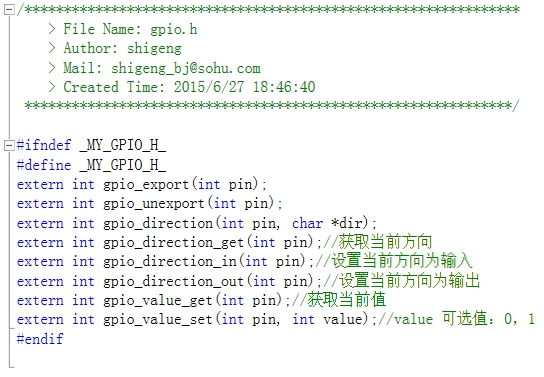Viewport: 544px width, 377px height.
Task: Click the 'value 可选值: 0, 1' comment
Action: (464, 319)
